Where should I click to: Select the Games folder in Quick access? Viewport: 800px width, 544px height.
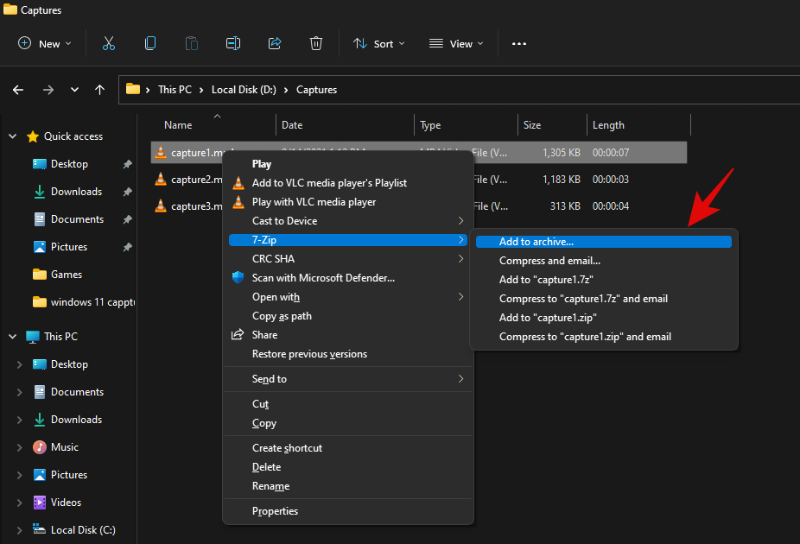click(66, 274)
